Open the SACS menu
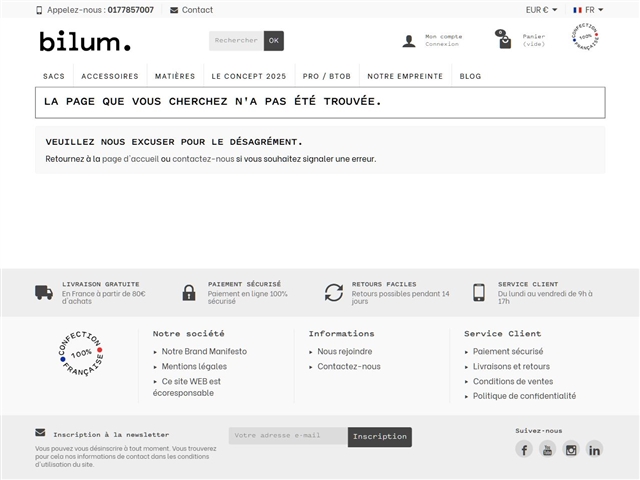 [x=54, y=76]
